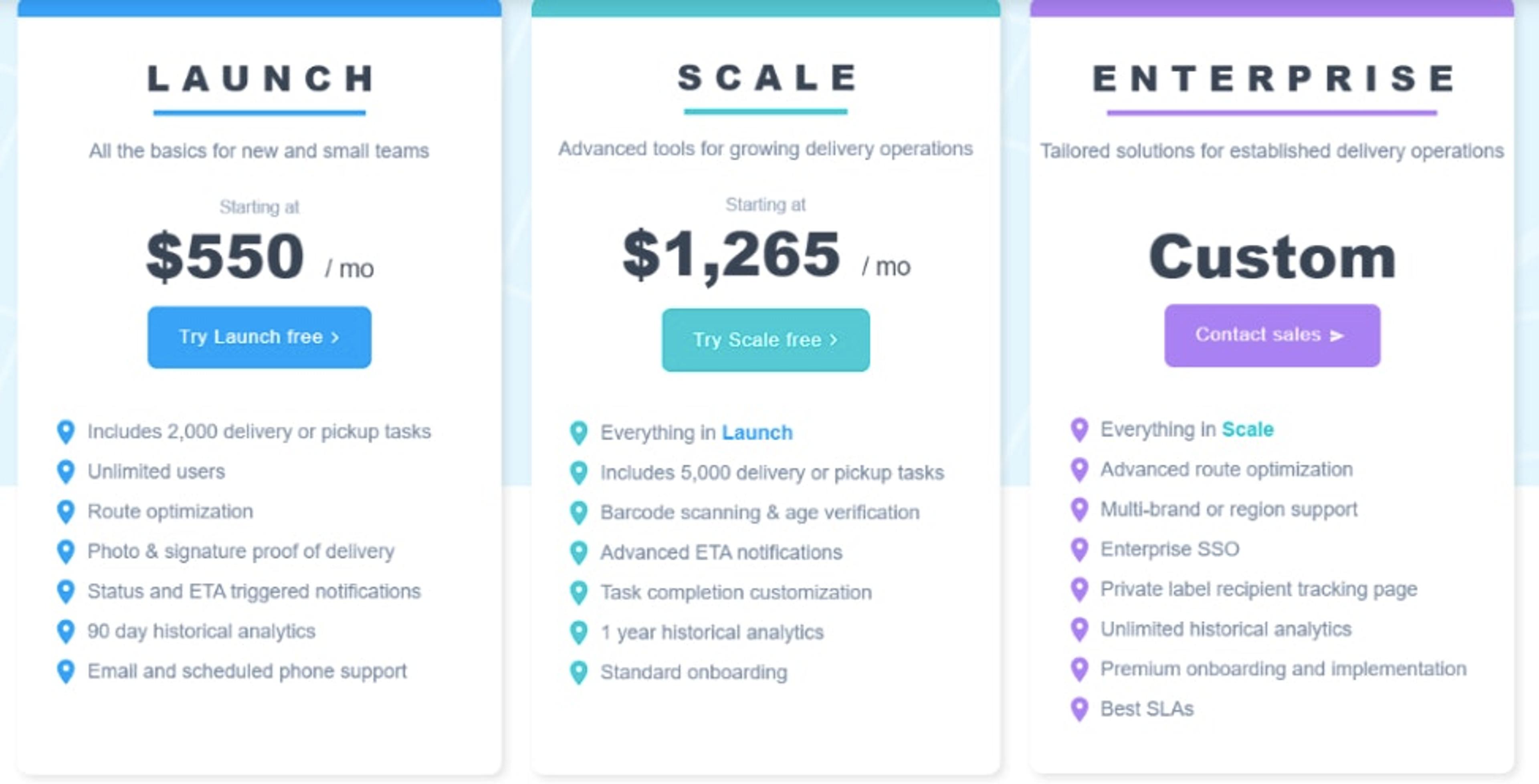Click the pin icon beside Unlimited users
This screenshot has height=784, width=1539.
[66, 472]
